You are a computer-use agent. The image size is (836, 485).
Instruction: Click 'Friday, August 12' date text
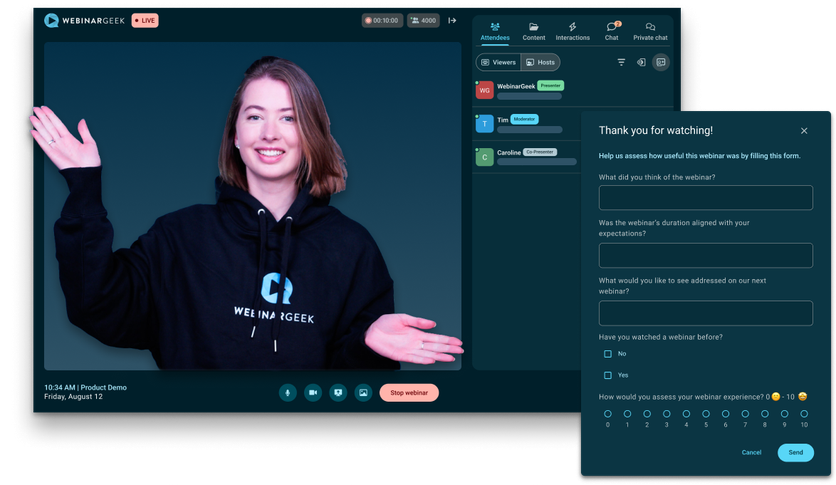coord(73,397)
